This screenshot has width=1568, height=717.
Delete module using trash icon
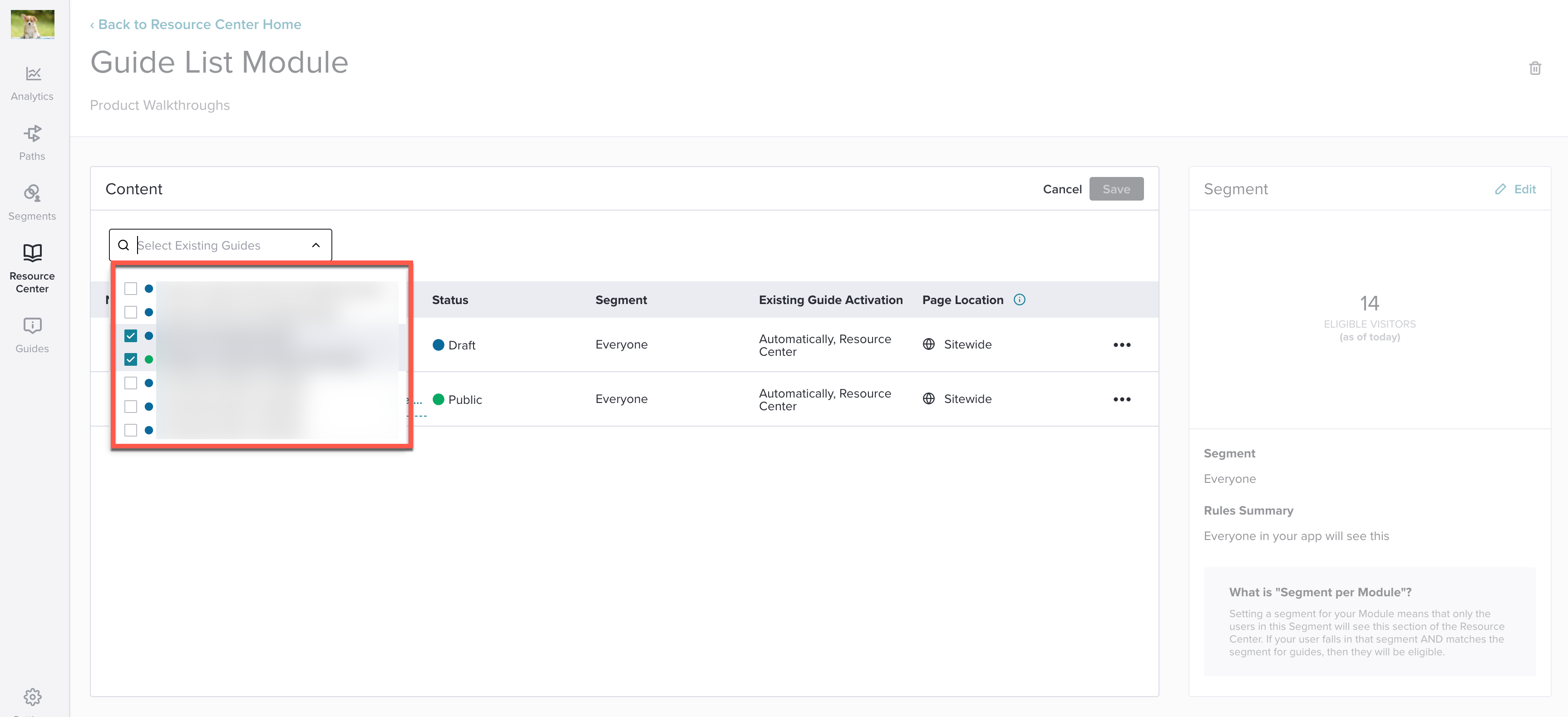pyautogui.click(x=1534, y=68)
